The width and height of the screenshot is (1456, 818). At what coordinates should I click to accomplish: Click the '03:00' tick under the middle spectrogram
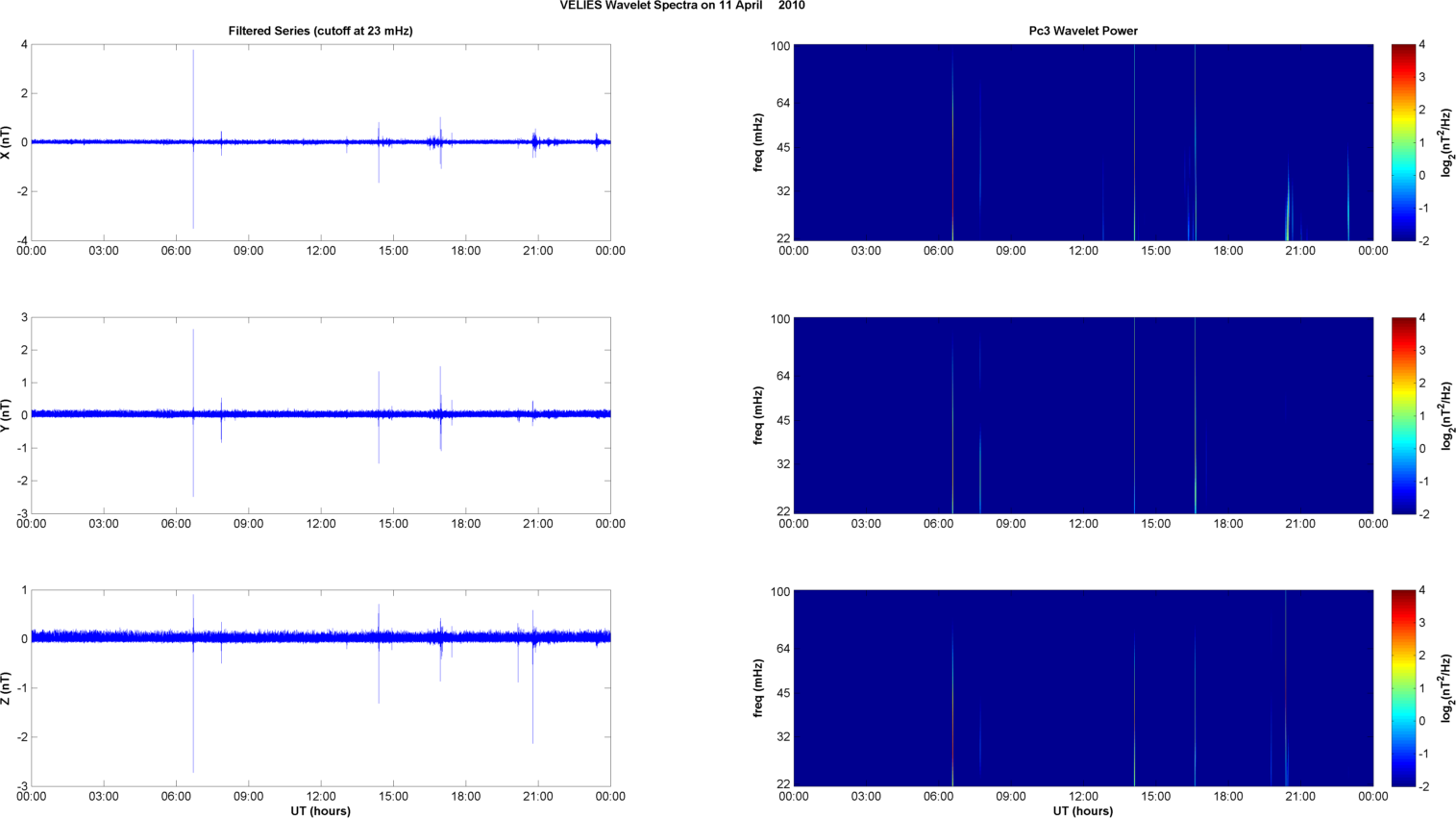pyautogui.click(x=866, y=524)
